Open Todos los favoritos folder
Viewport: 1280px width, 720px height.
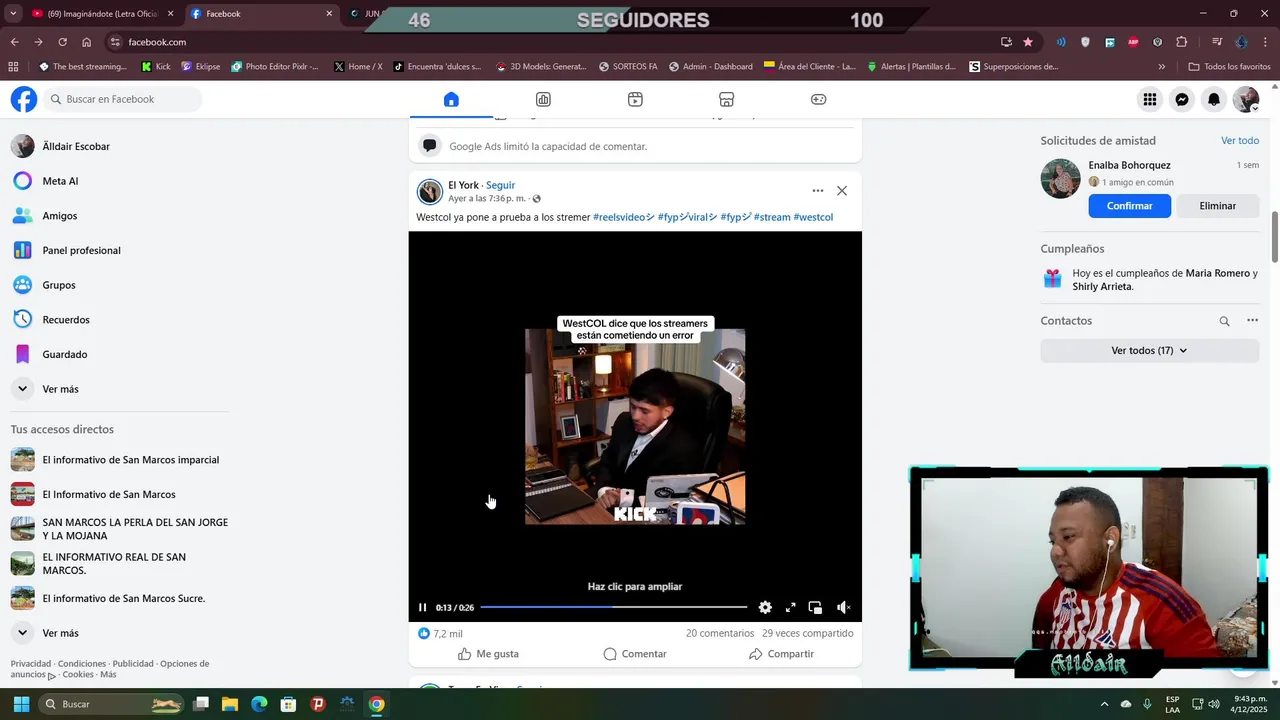pyautogui.click(x=1229, y=67)
